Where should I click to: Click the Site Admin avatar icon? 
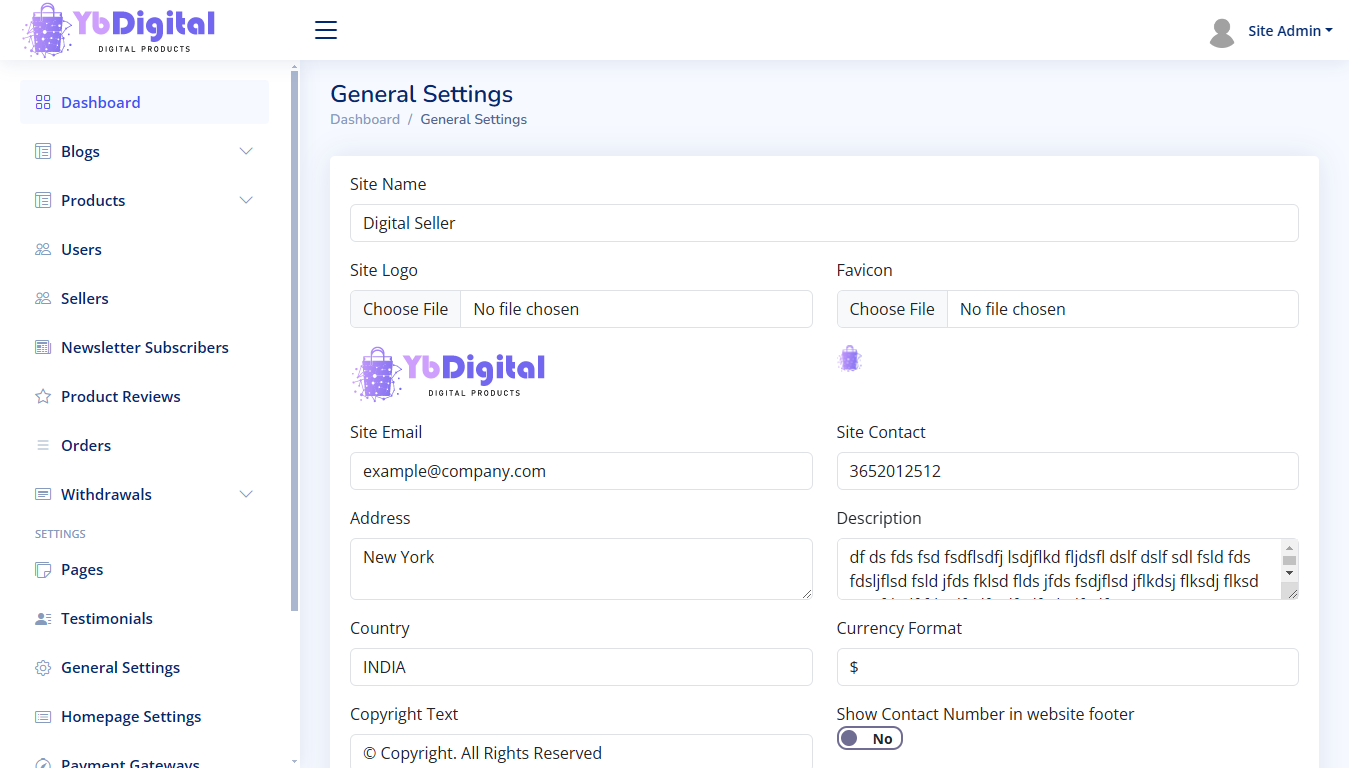coord(1221,32)
